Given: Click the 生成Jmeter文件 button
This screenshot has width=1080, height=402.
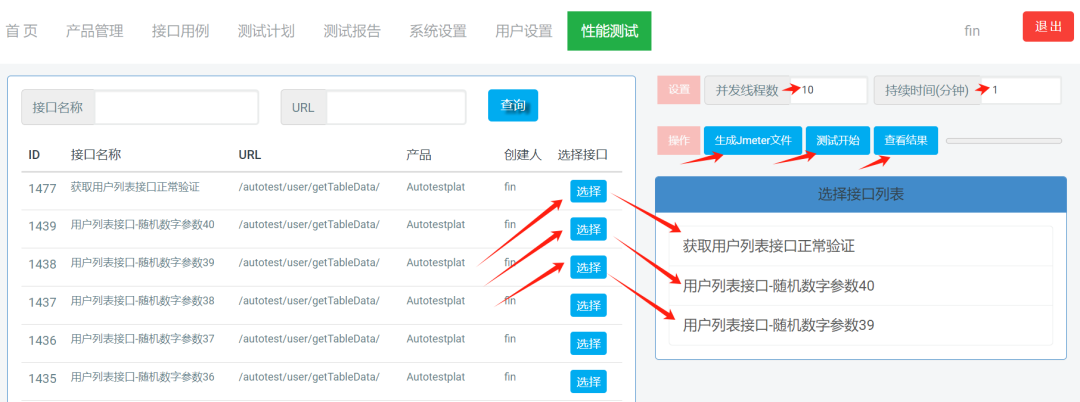Looking at the screenshot, I should 753,140.
